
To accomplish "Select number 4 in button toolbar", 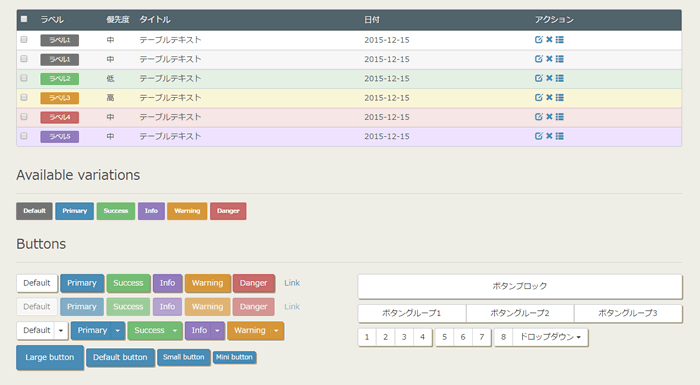I will 422,337.
